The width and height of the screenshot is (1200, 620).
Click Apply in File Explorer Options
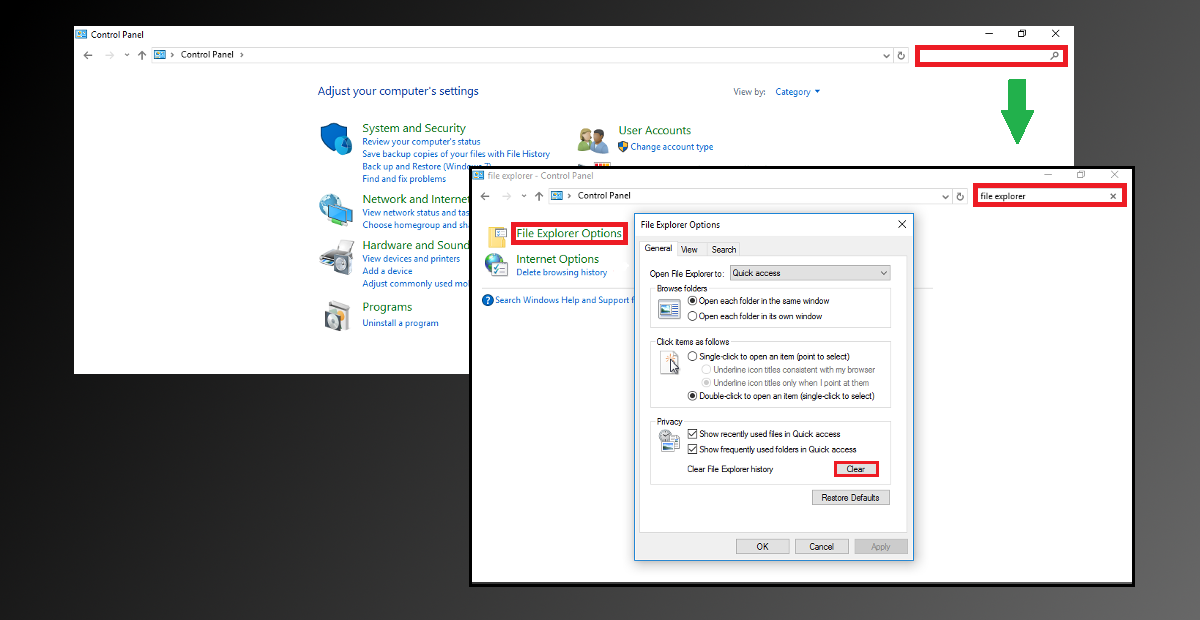point(881,547)
